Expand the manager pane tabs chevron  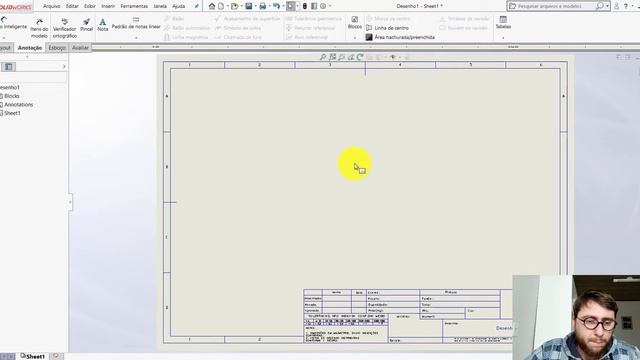(64, 67)
